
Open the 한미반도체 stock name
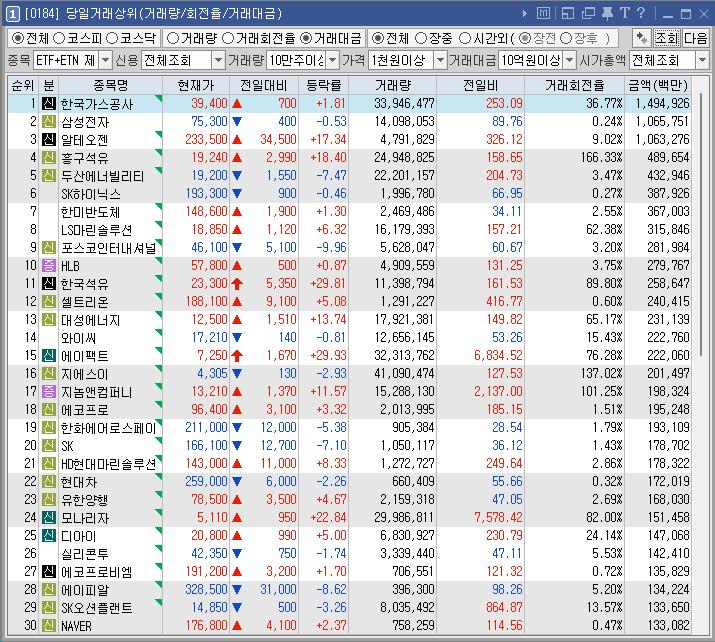(91, 212)
